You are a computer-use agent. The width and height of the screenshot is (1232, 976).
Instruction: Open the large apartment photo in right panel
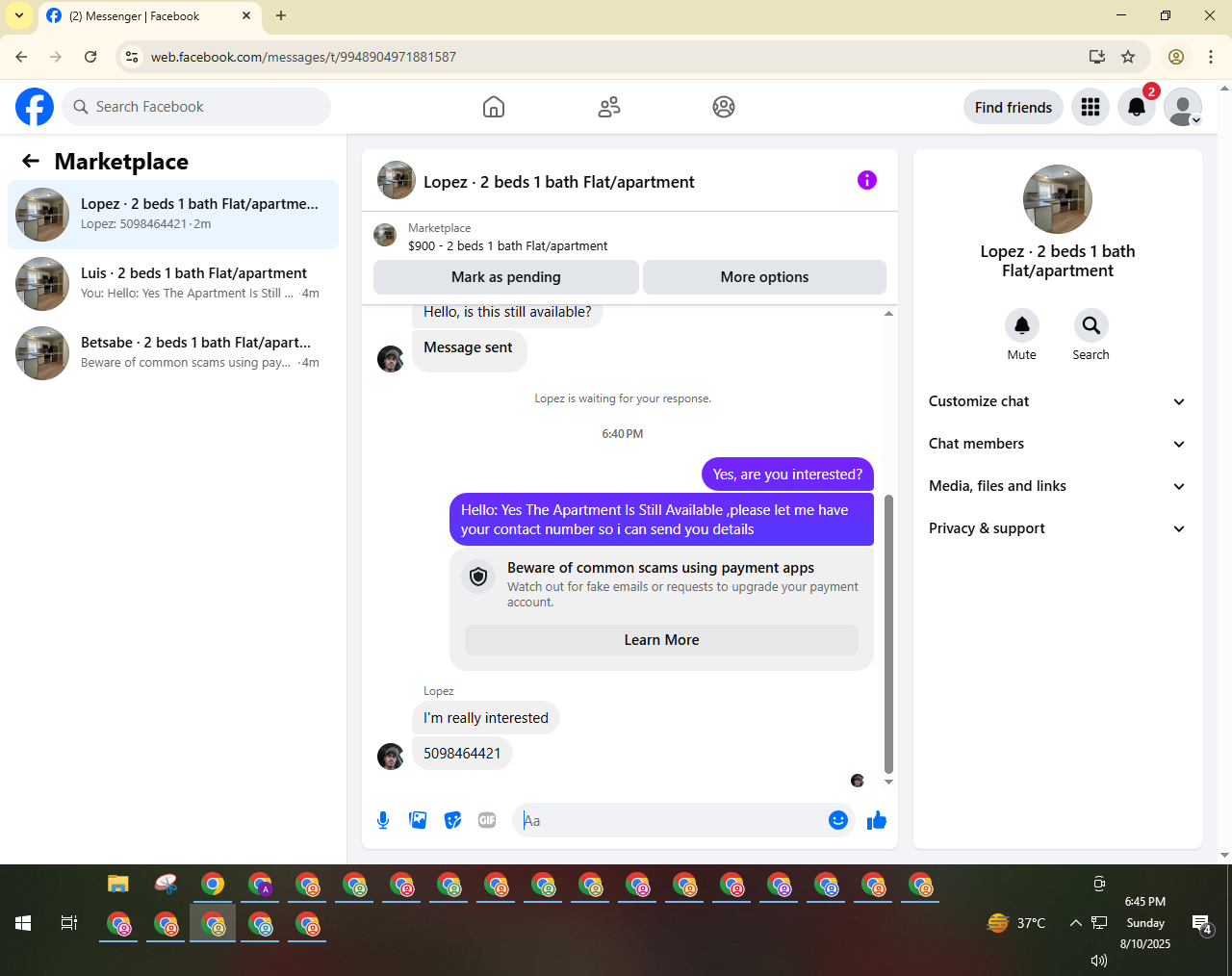point(1058,199)
